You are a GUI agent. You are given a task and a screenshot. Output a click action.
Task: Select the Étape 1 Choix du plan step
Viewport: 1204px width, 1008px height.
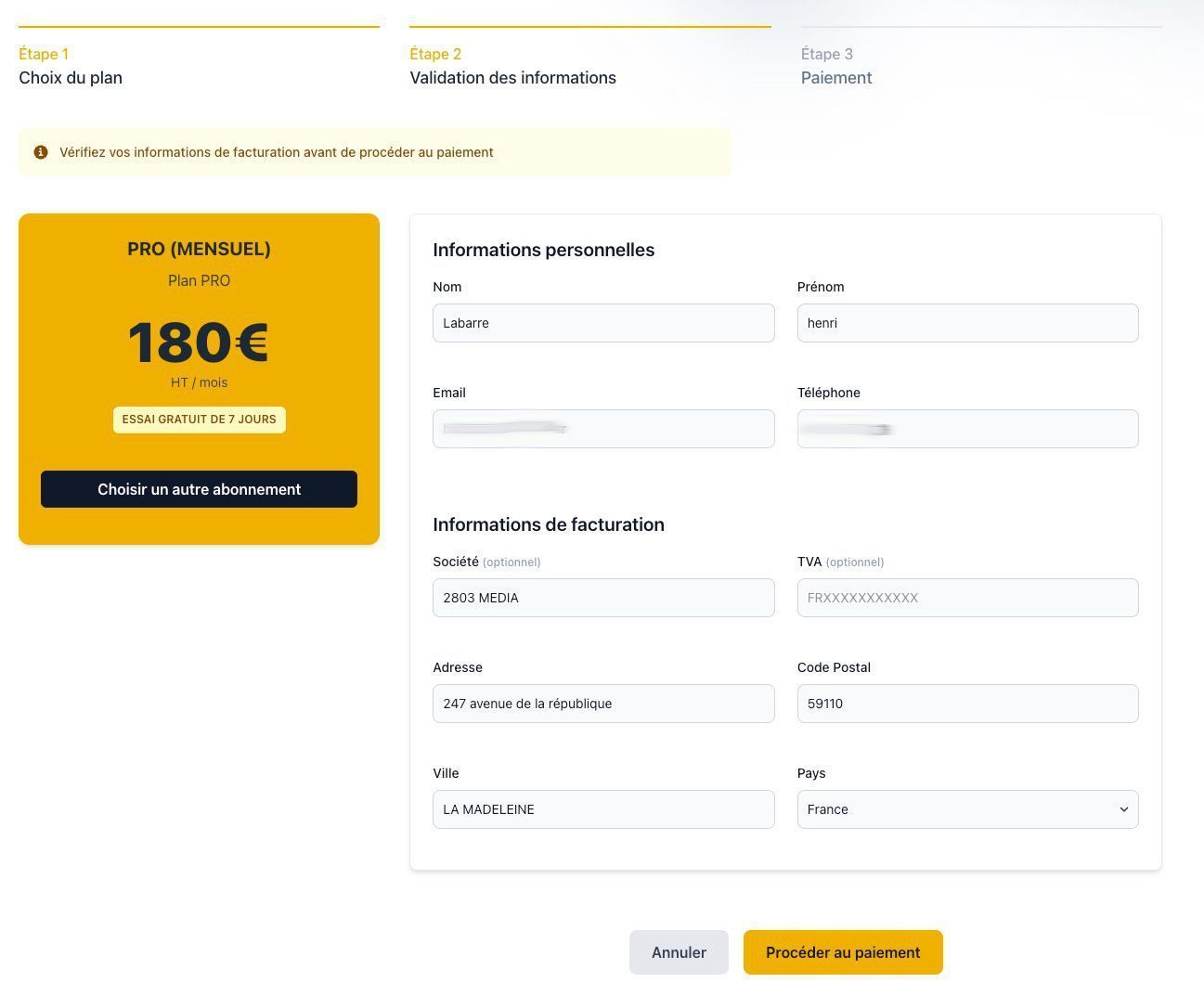pos(71,66)
